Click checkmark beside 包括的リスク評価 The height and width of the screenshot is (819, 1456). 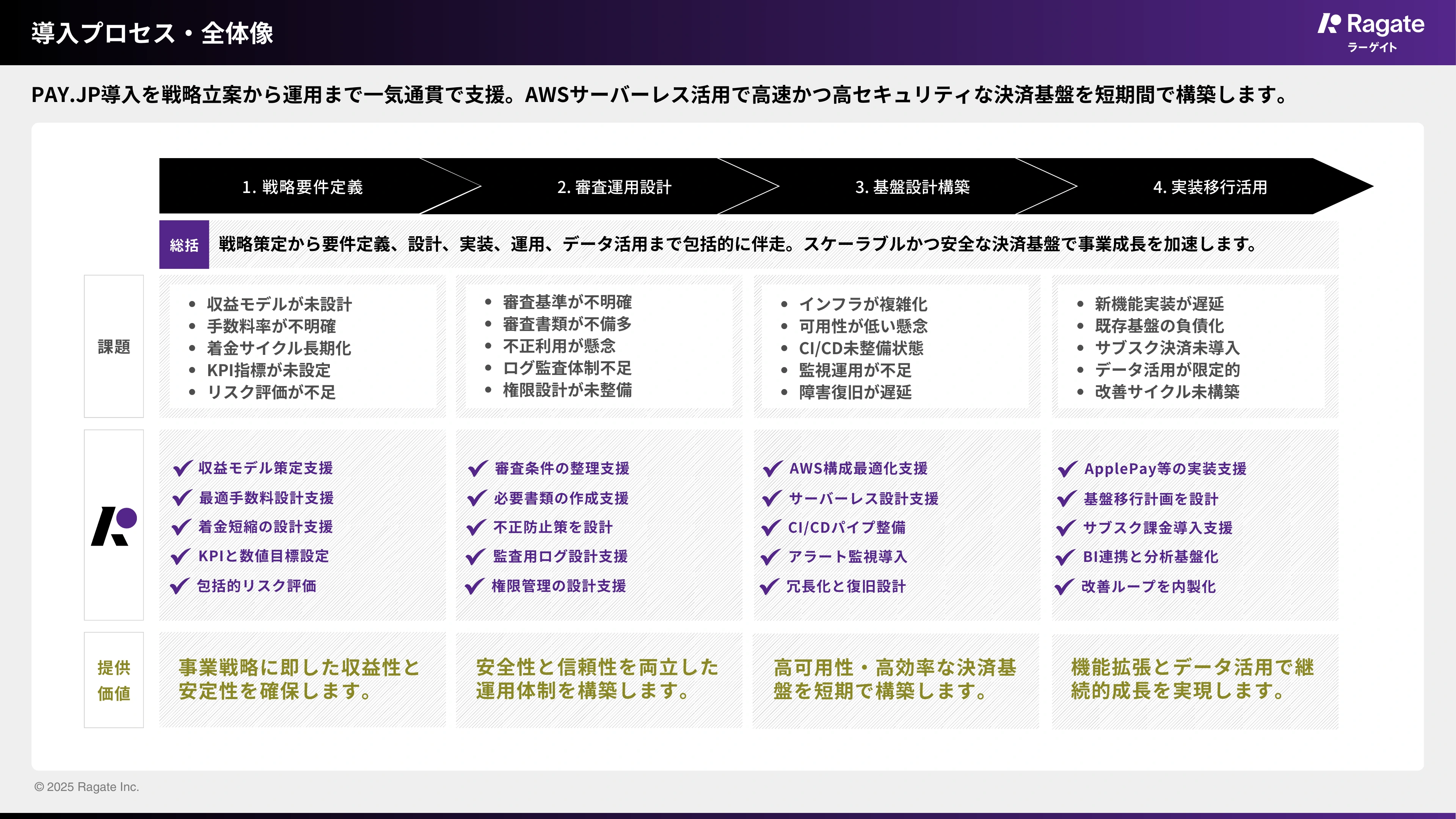tap(180, 586)
